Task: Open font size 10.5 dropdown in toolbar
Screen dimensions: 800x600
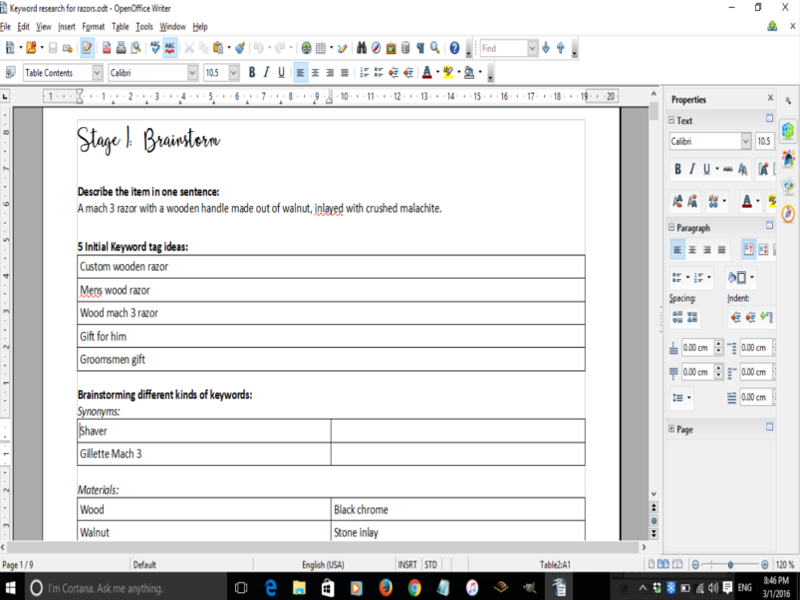Action: click(234, 72)
